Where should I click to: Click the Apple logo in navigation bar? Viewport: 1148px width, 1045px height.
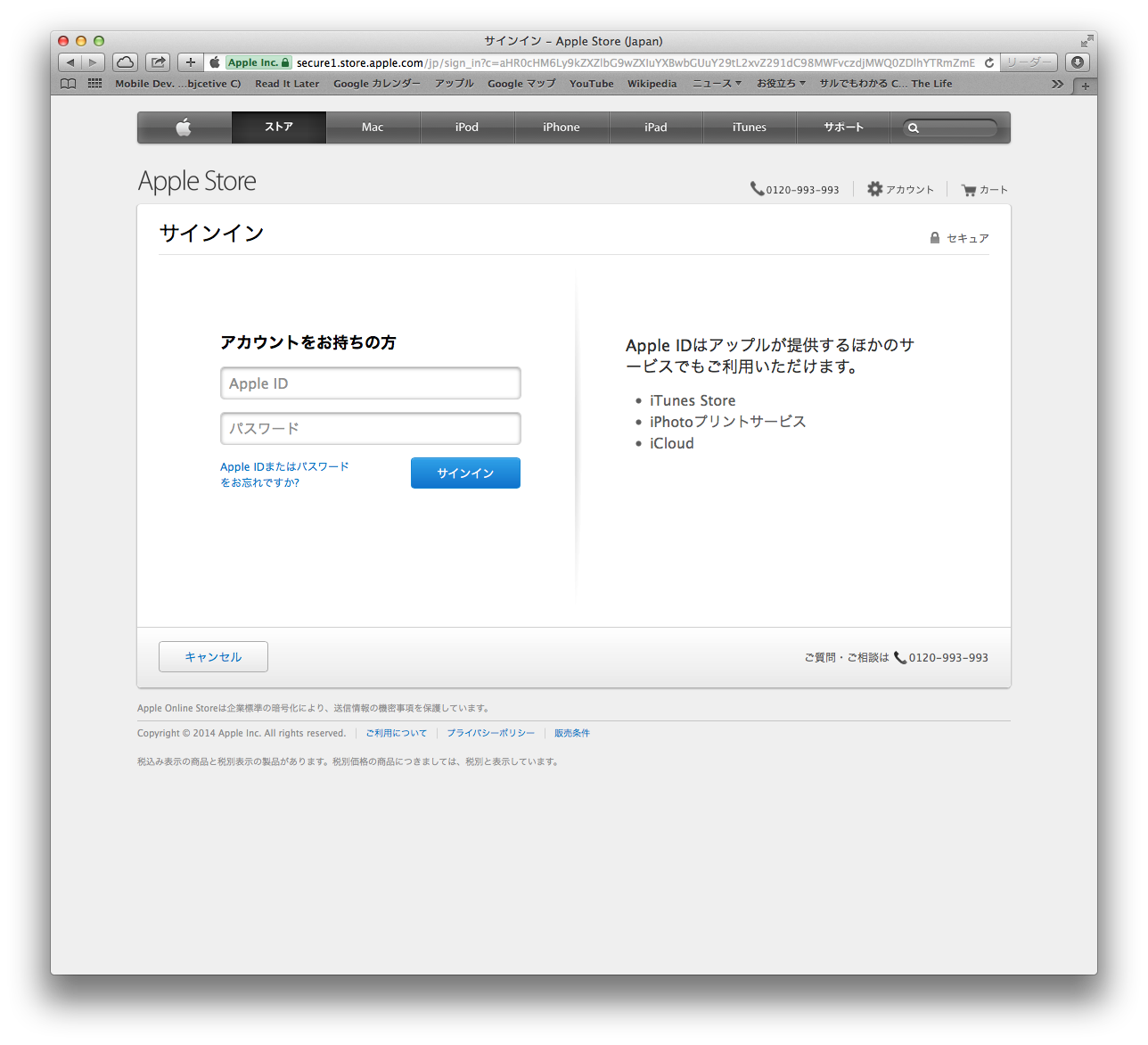tap(184, 128)
